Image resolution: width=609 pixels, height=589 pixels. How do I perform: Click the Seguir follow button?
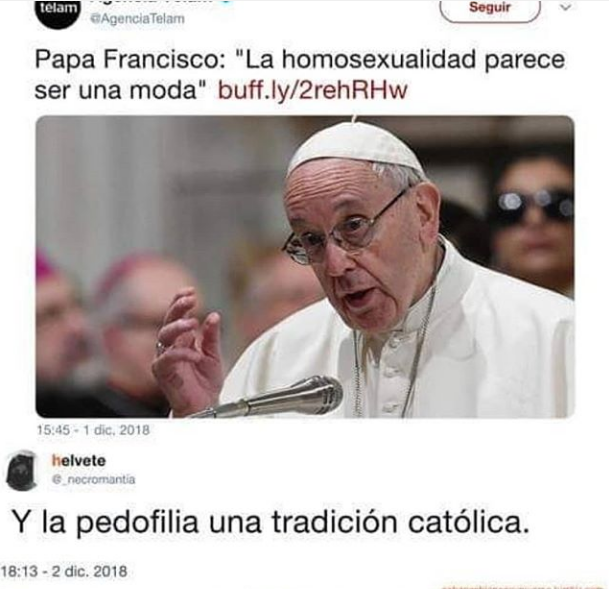[x=490, y=10]
